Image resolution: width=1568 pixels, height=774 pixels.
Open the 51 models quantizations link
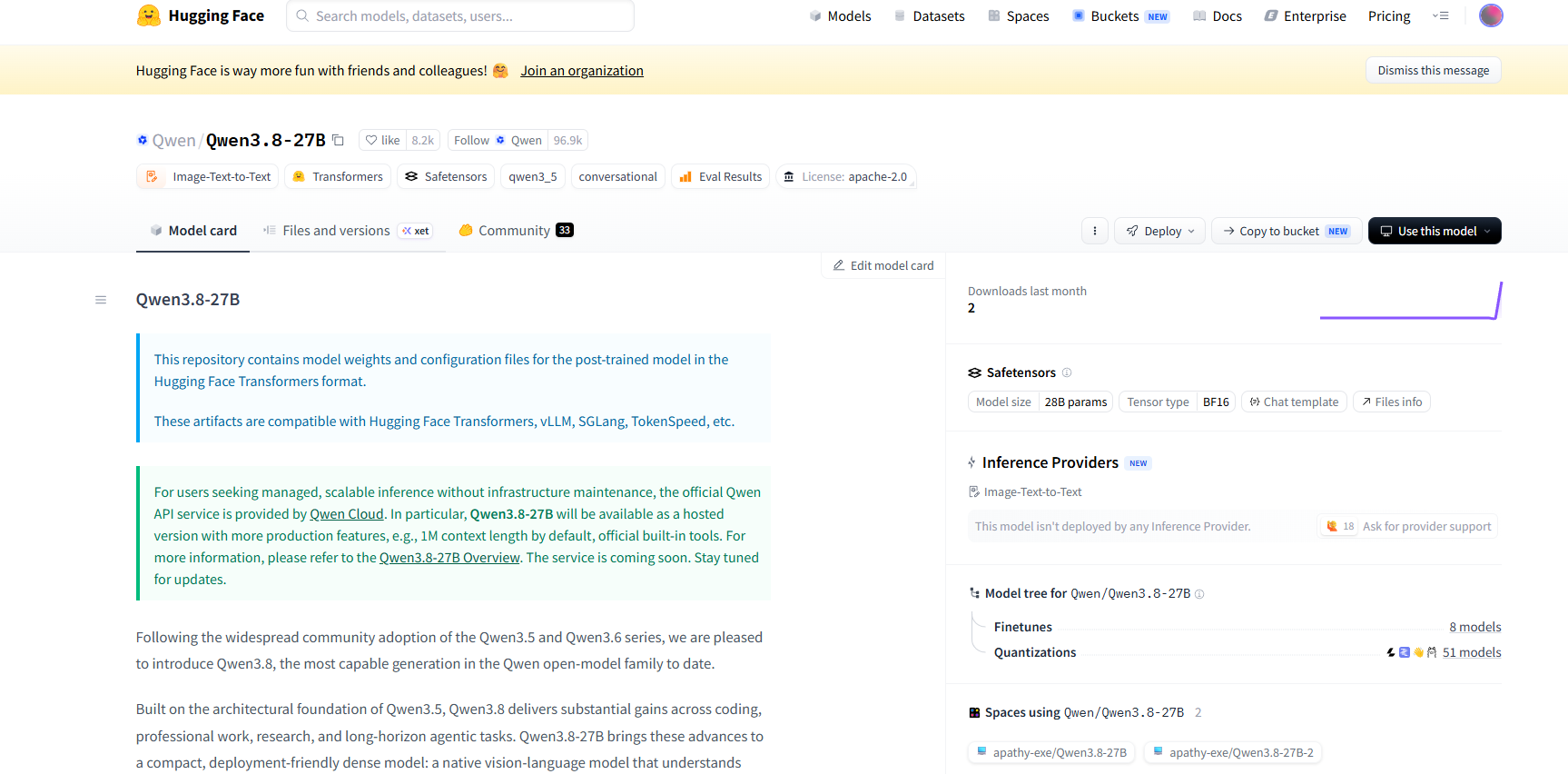click(x=1472, y=652)
